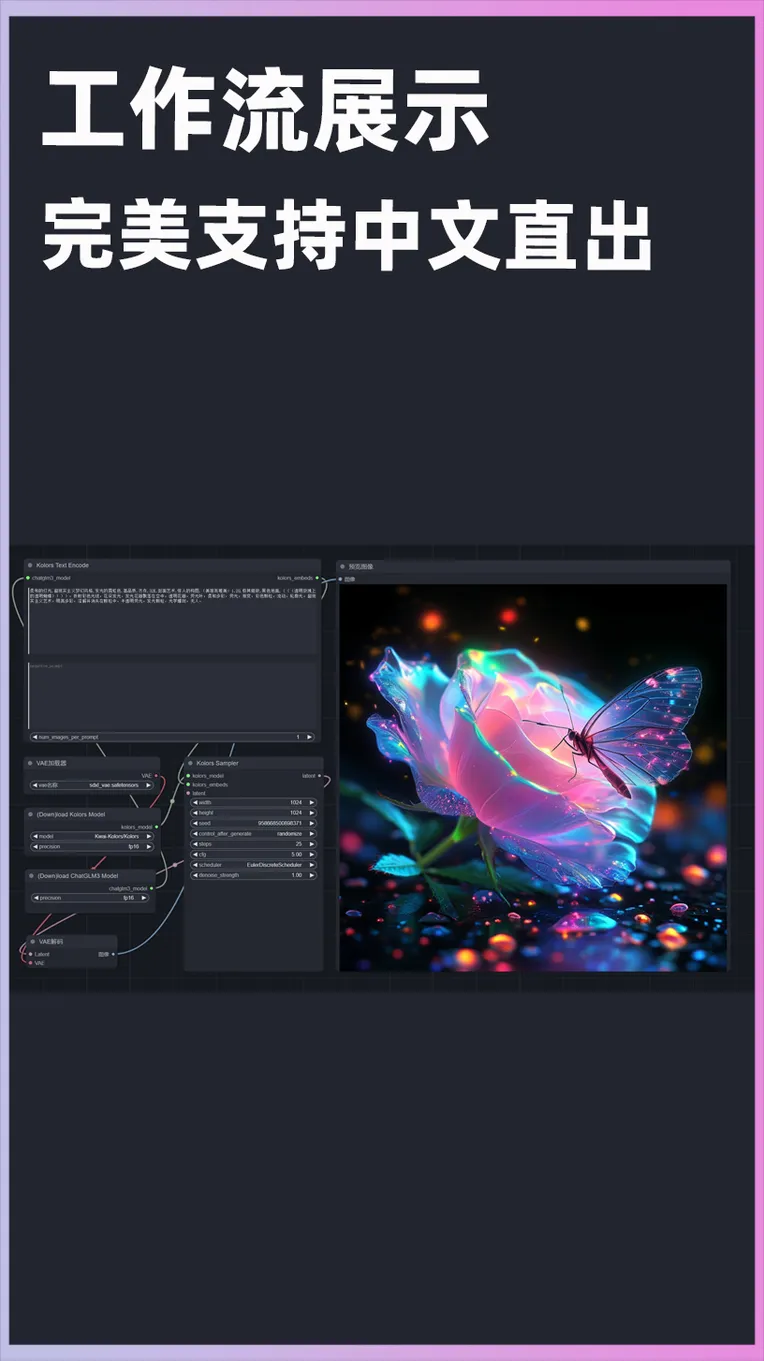
Task: Click kolors_model output port on Kolors Model loader
Action: (x=156, y=827)
